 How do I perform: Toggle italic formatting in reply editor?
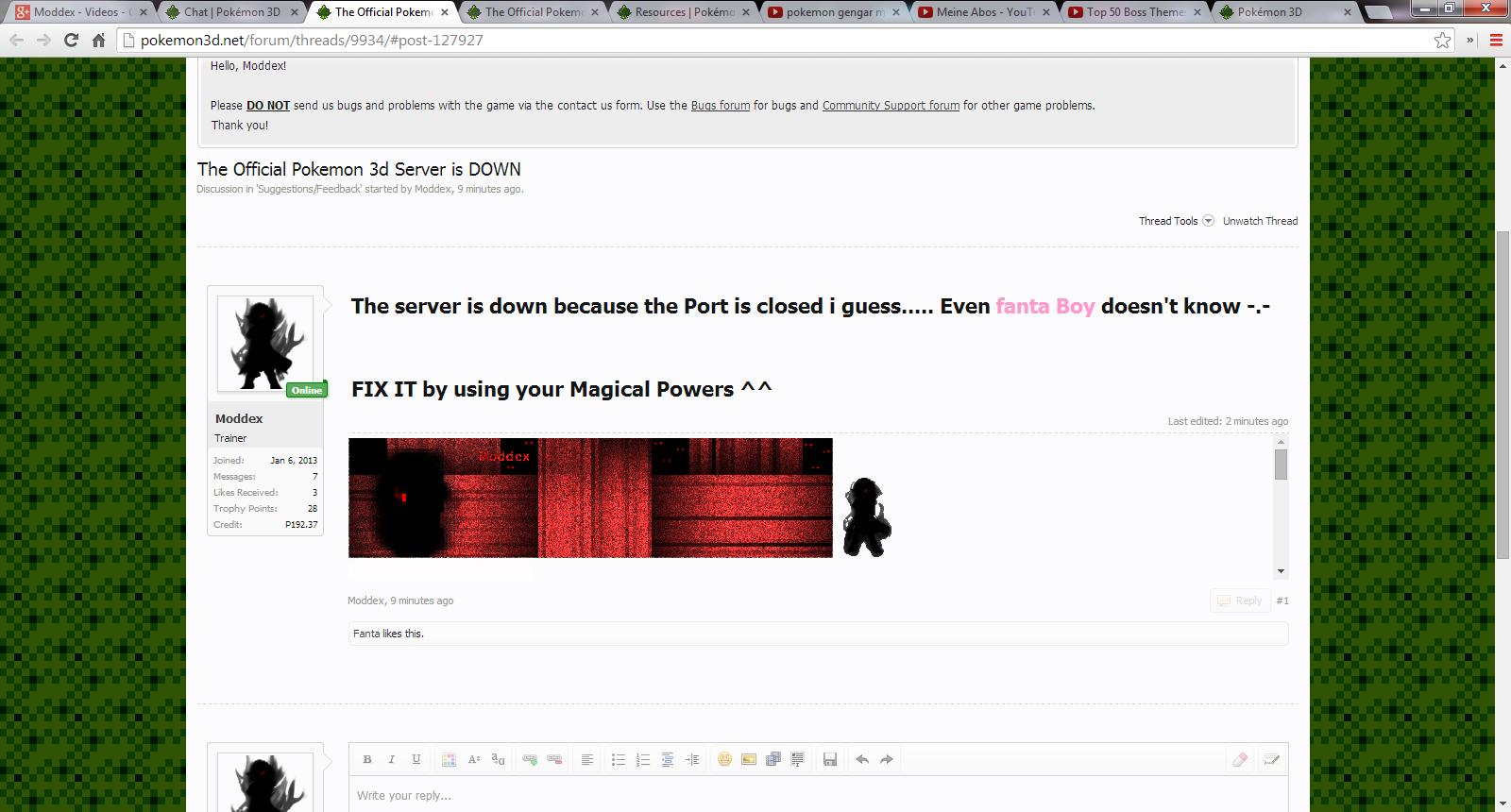[x=392, y=759]
